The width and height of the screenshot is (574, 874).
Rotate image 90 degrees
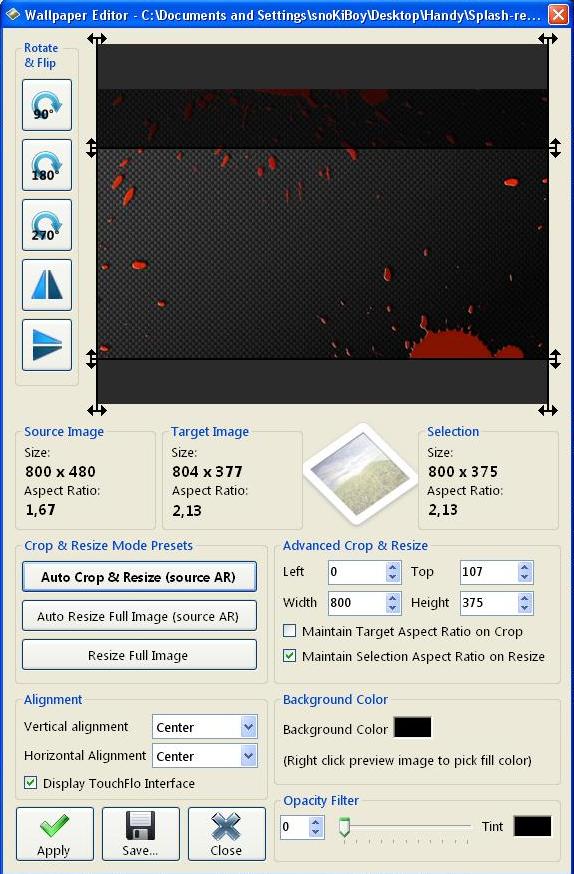coord(47,105)
